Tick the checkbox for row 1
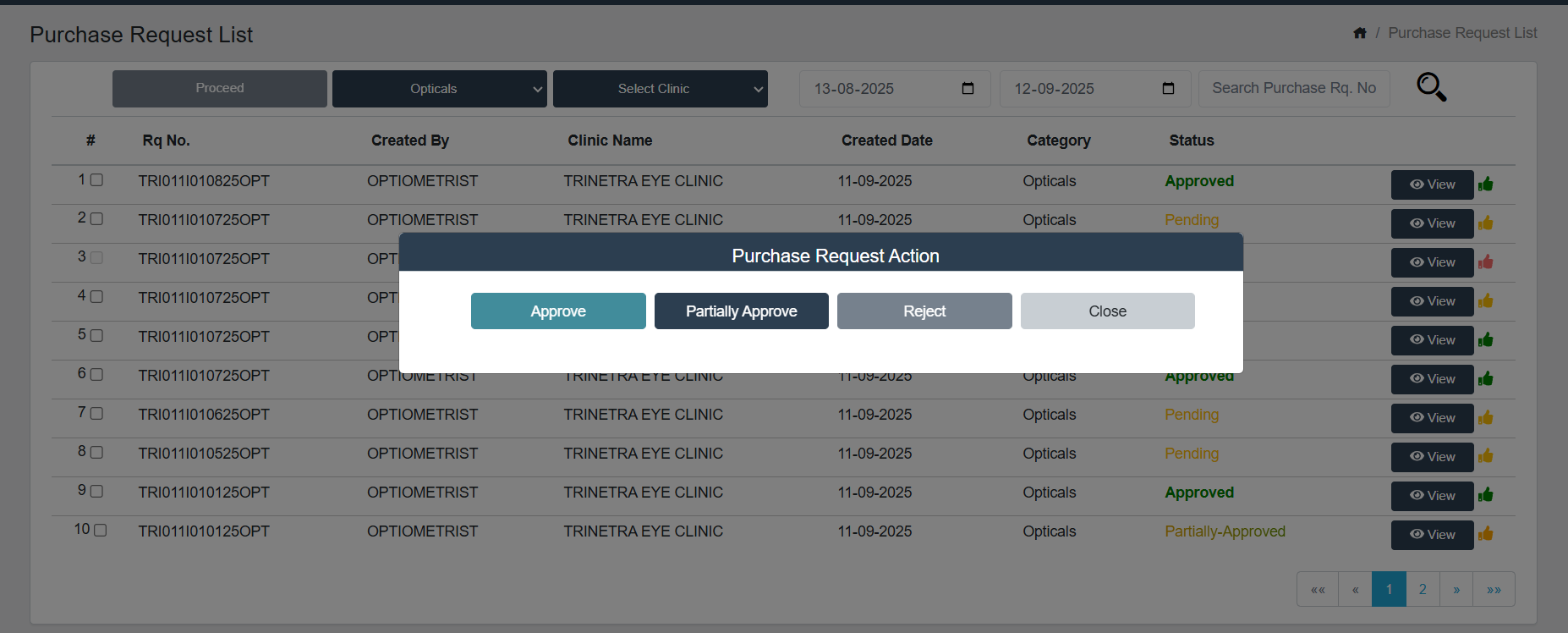 tap(97, 180)
